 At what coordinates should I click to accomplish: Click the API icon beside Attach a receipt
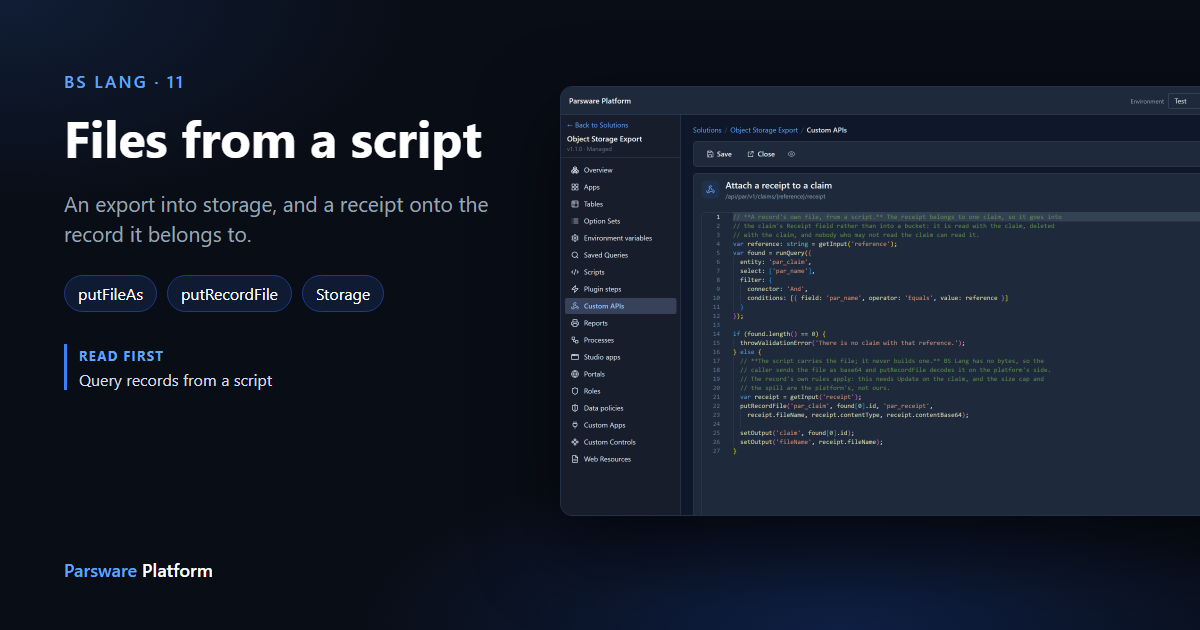[710, 189]
